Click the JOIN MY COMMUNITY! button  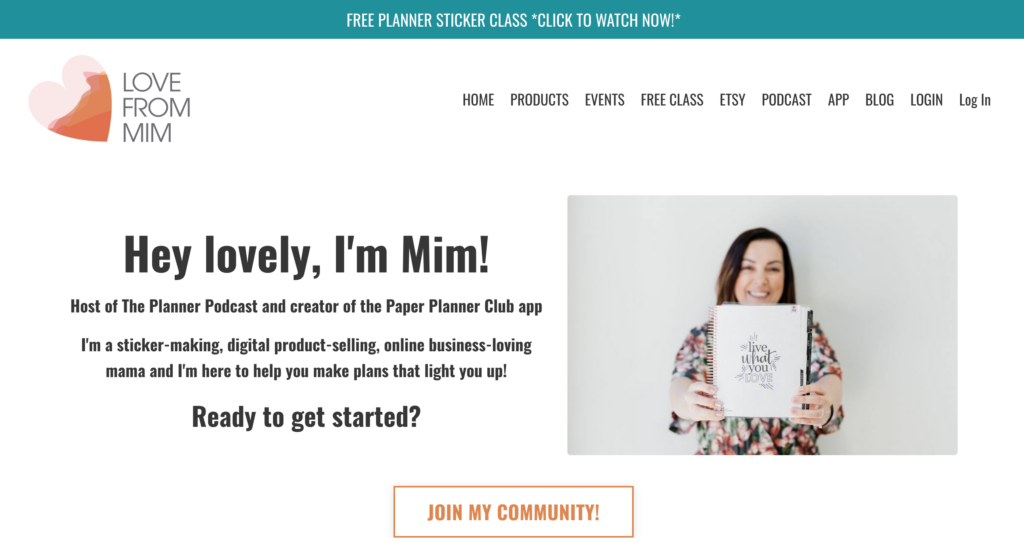513,512
